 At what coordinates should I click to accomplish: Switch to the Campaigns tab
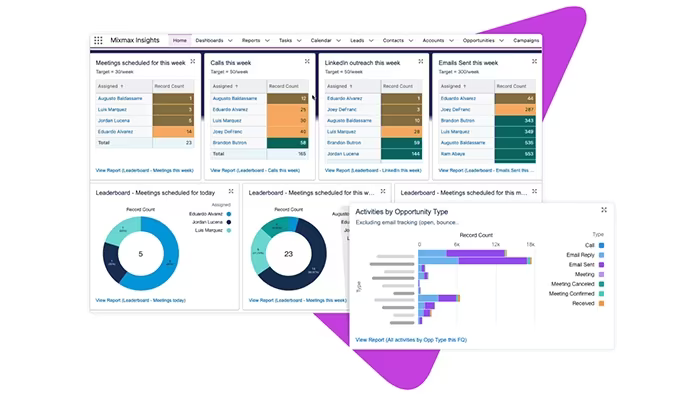(526, 41)
